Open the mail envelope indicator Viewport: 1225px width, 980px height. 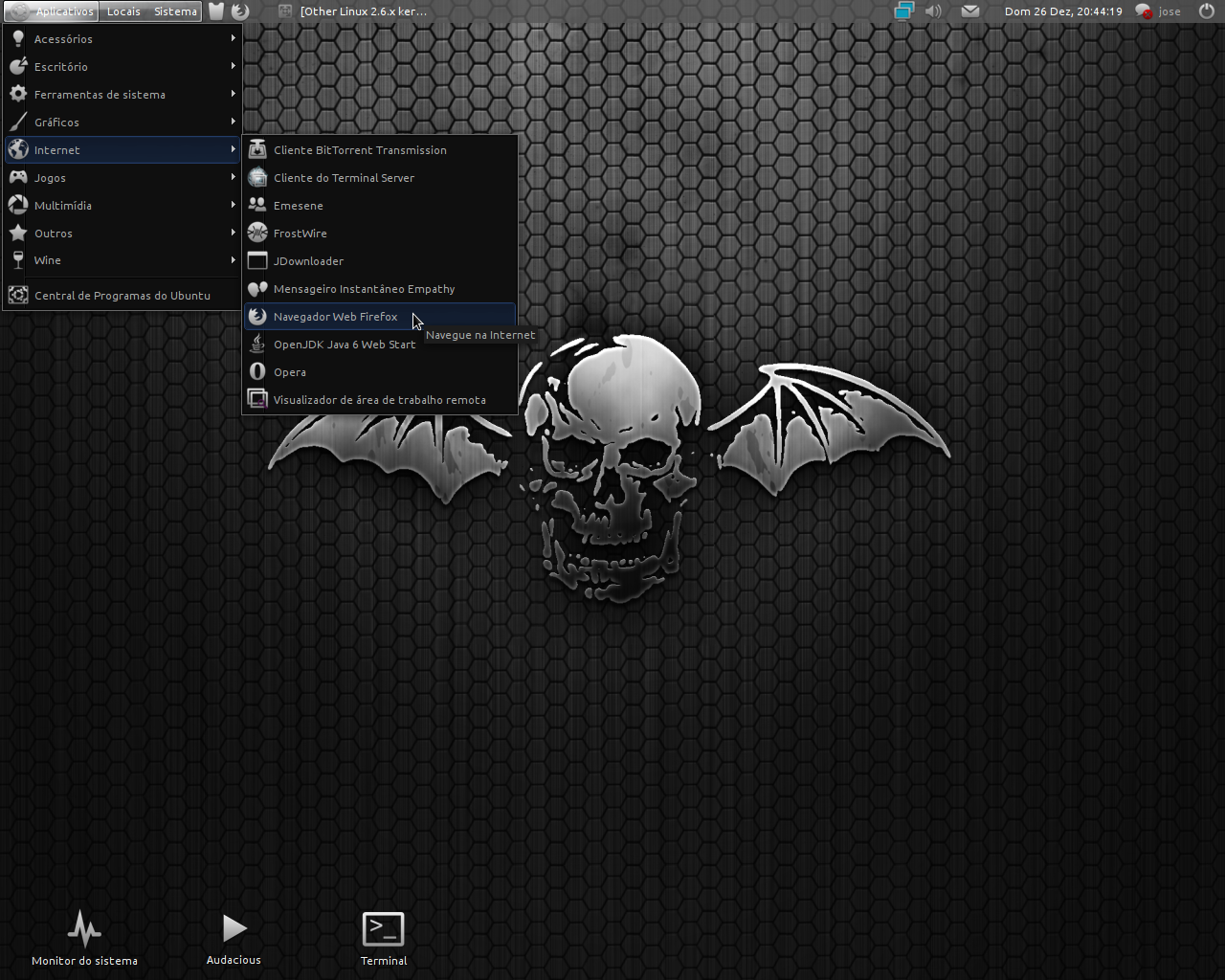click(x=969, y=11)
